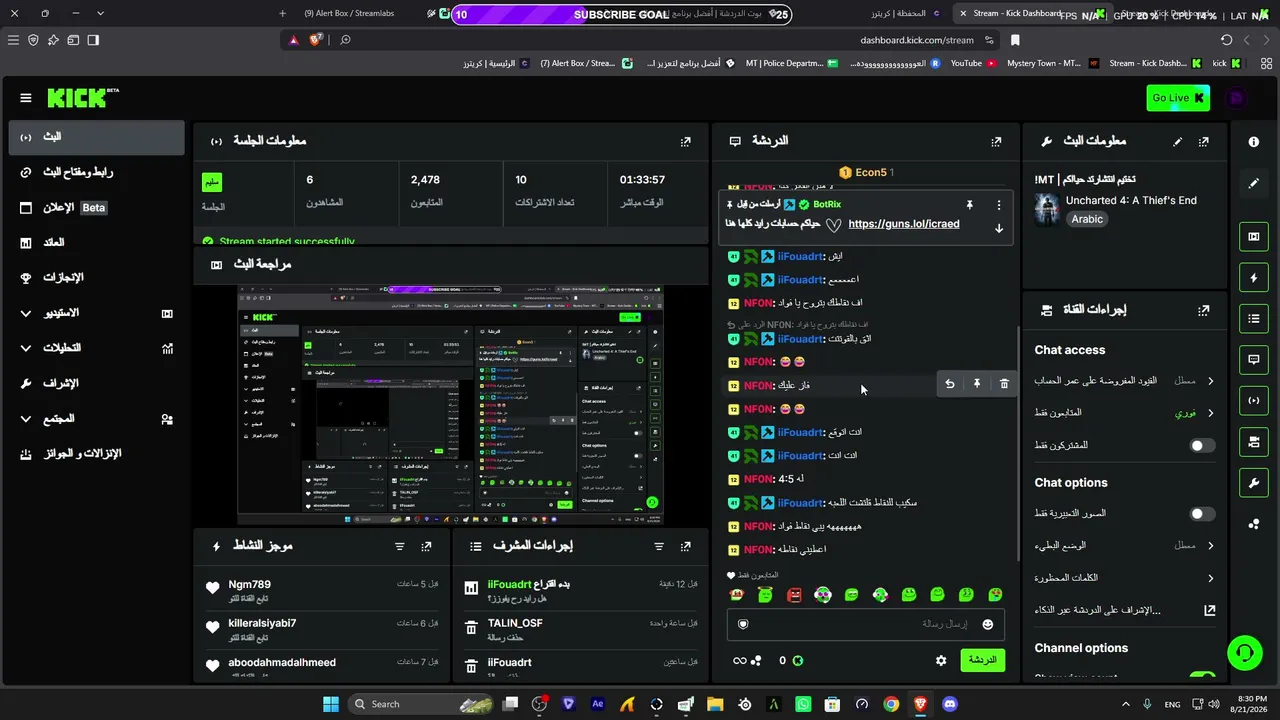Edit stream info with the pencil icon

pyautogui.click(x=1177, y=142)
